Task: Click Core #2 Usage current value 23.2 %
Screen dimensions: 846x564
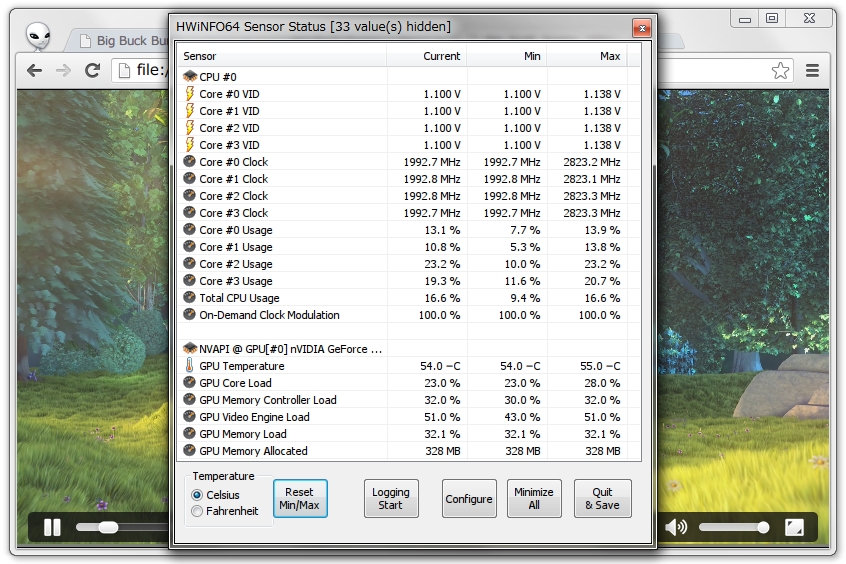Action: [442, 264]
